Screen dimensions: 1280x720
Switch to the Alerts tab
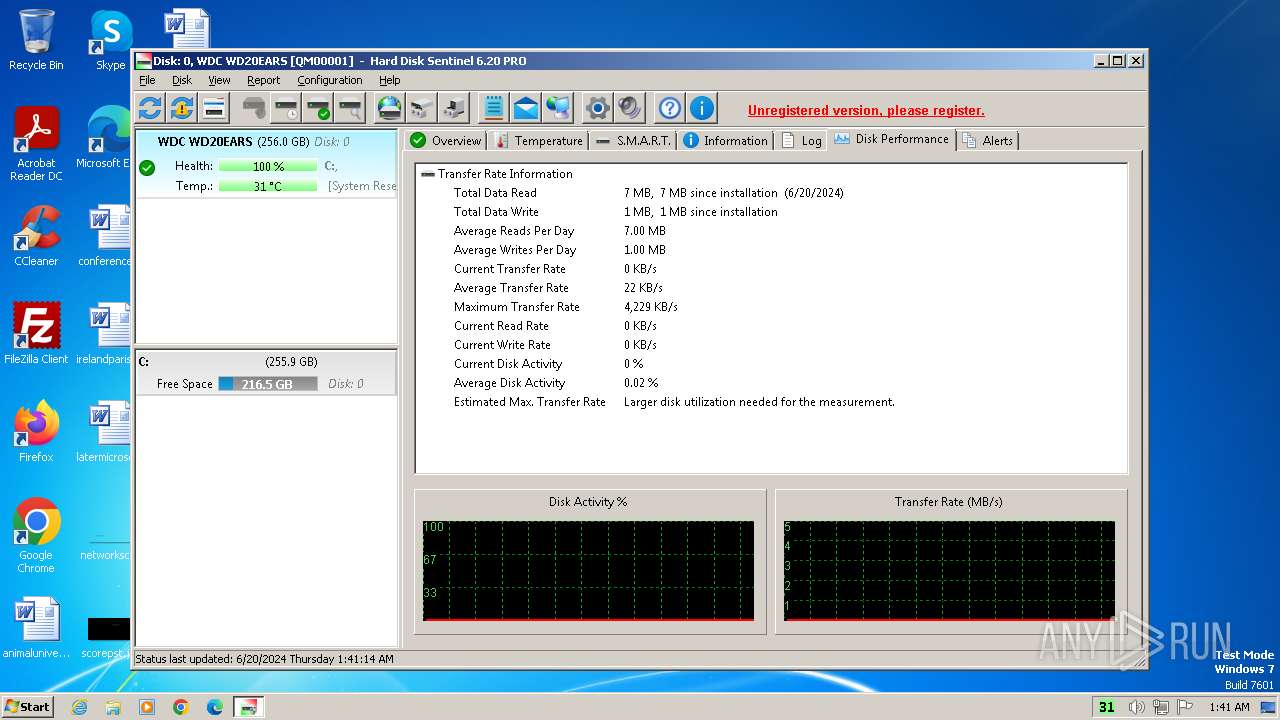pyautogui.click(x=988, y=141)
